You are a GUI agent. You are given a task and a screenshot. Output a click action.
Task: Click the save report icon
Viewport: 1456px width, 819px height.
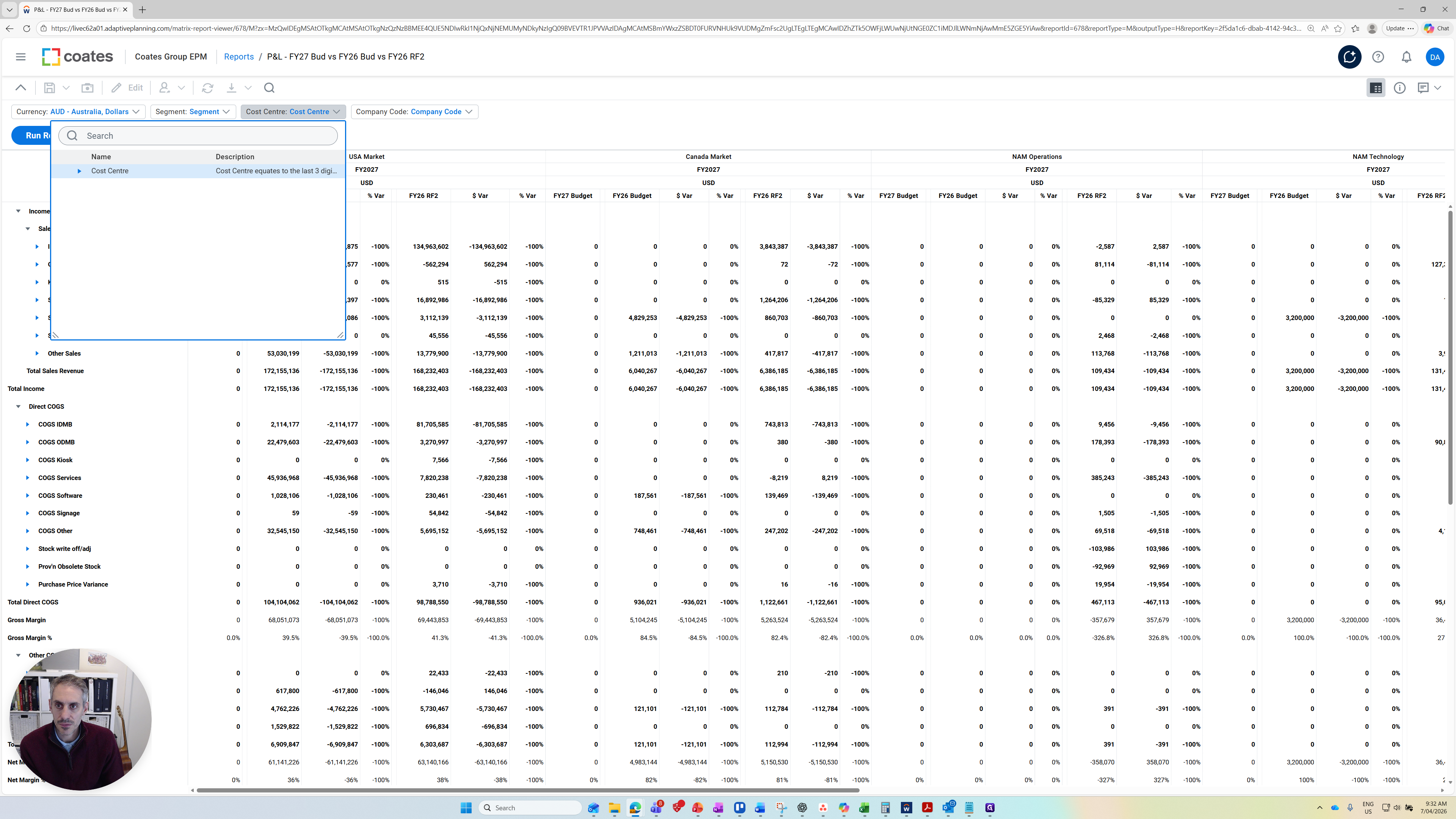tap(50, 88)
